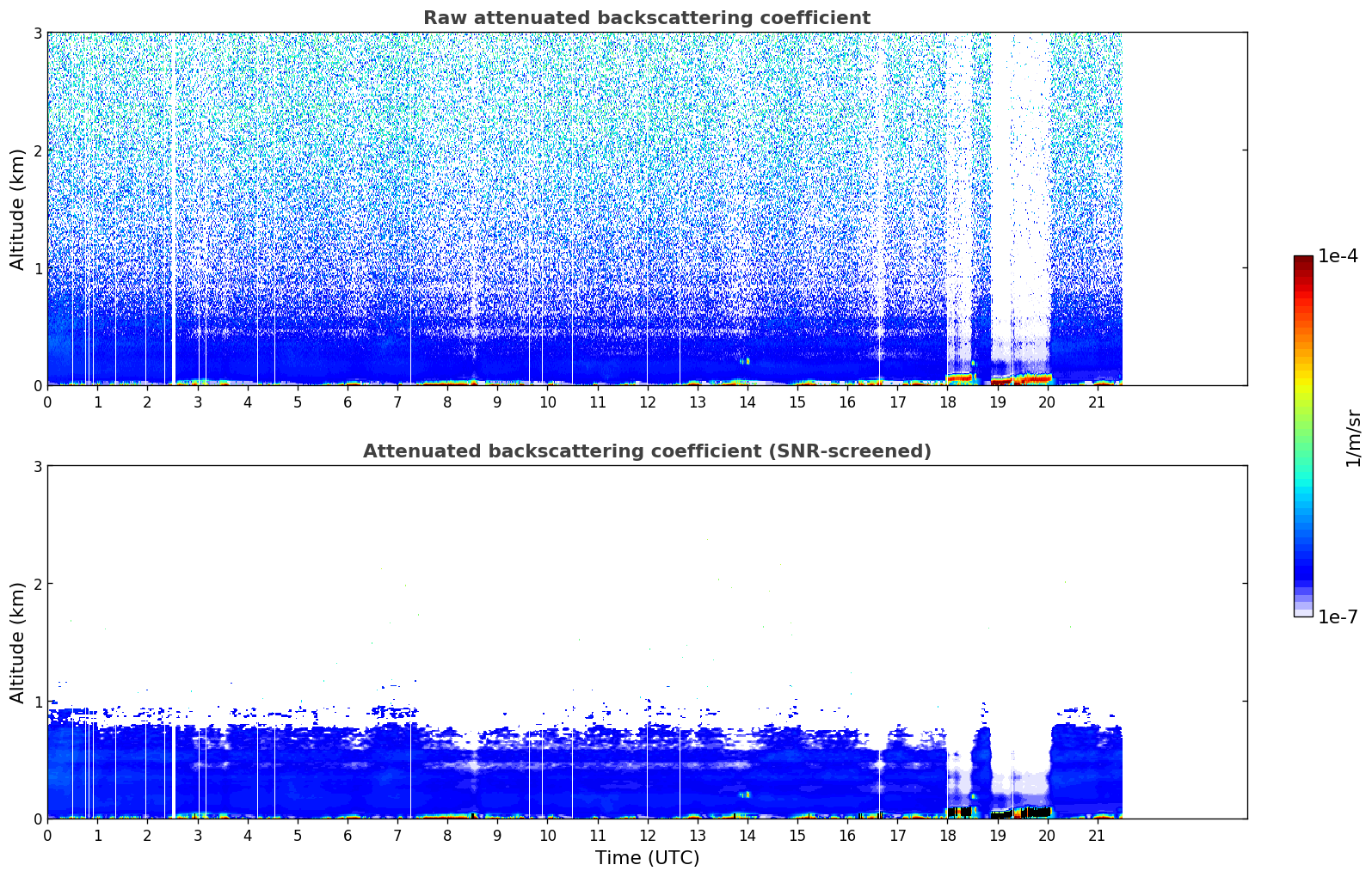Click time tick '16' on the SNR-screened plot

(847, 835)
